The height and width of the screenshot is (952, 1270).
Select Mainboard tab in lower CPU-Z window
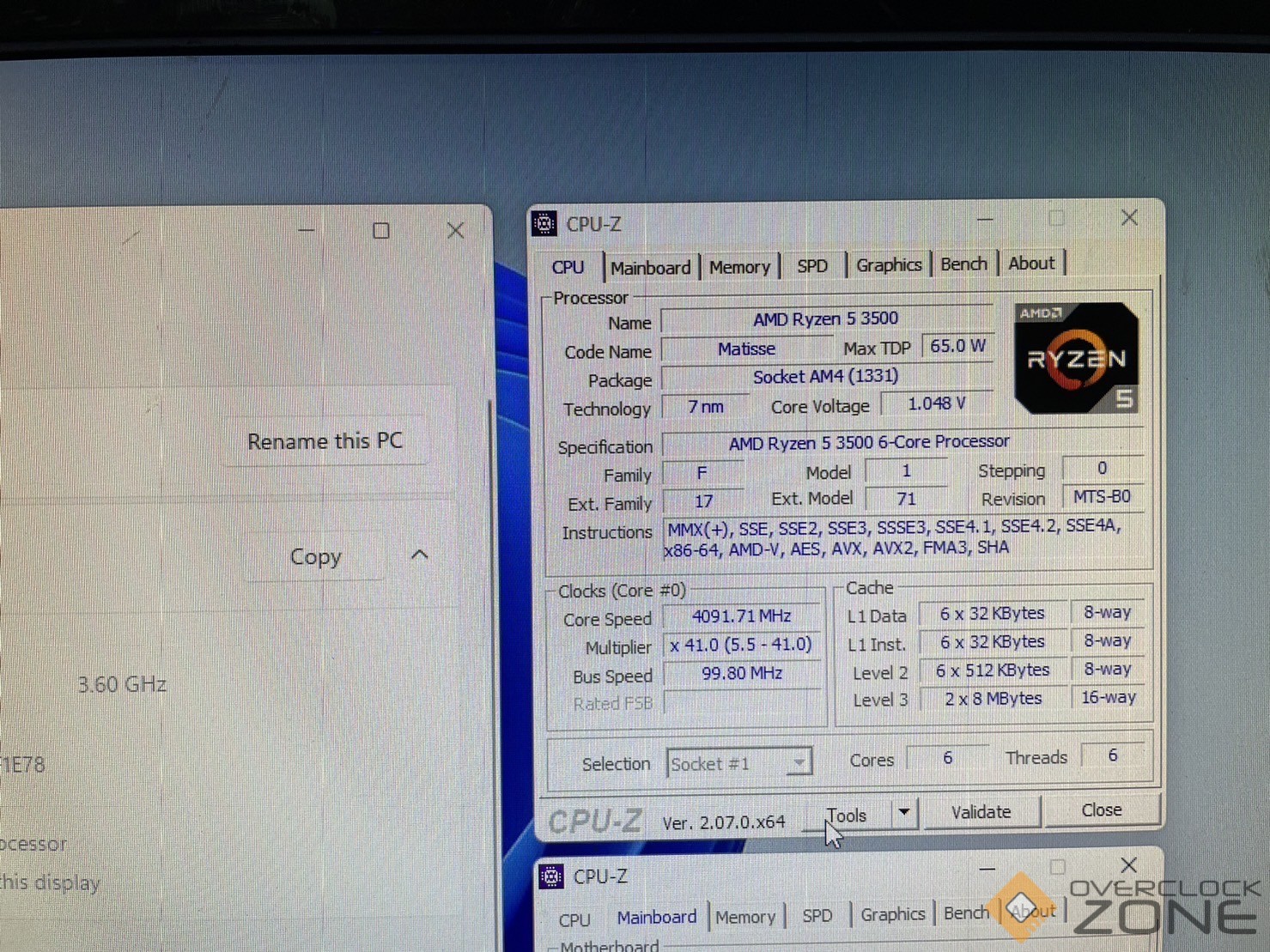pyautogui.click(x=657, y=918)
